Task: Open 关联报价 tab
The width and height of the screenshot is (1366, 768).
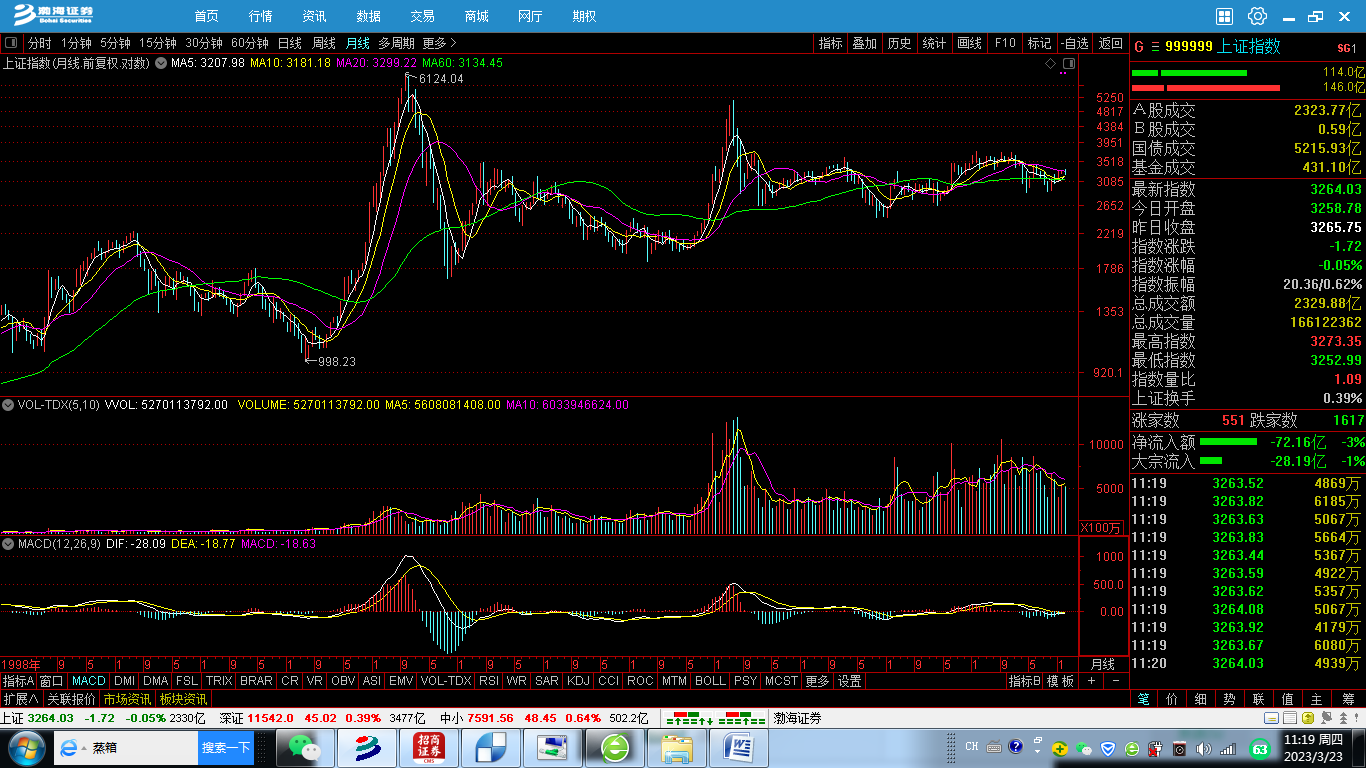Action: tap(71, 699)
